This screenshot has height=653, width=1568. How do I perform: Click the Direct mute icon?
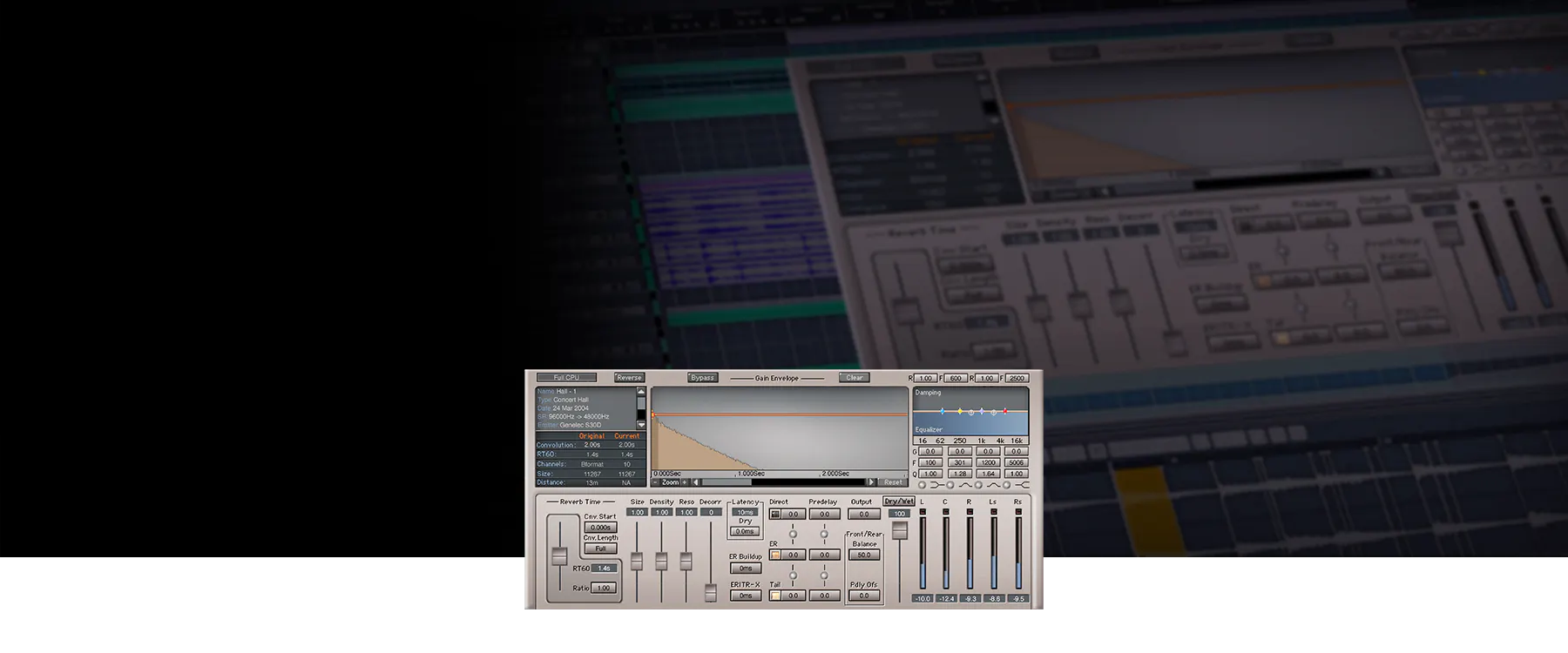pos(774,515)
